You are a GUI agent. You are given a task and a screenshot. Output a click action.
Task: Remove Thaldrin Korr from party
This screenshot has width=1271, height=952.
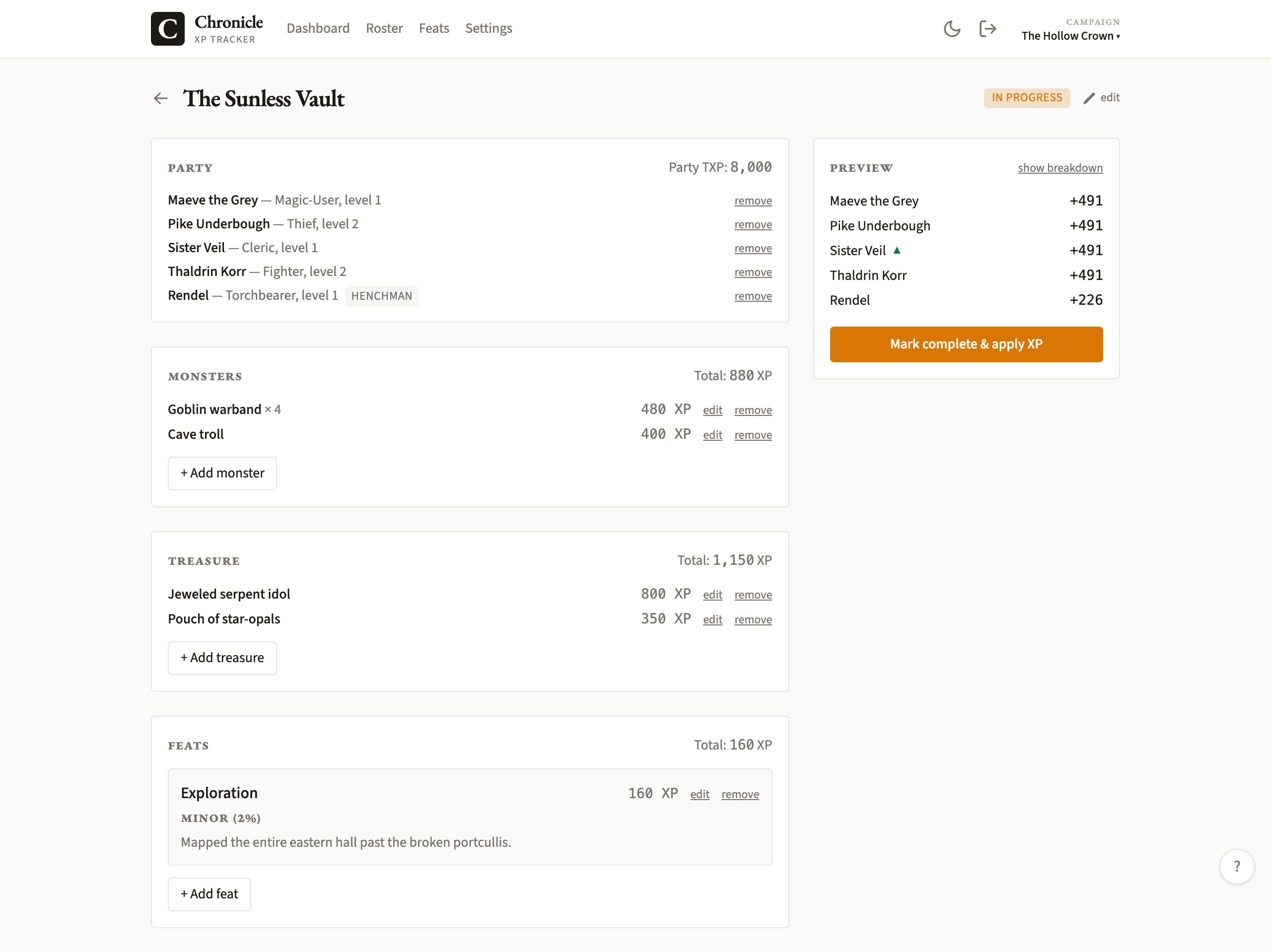pos(753,272)
